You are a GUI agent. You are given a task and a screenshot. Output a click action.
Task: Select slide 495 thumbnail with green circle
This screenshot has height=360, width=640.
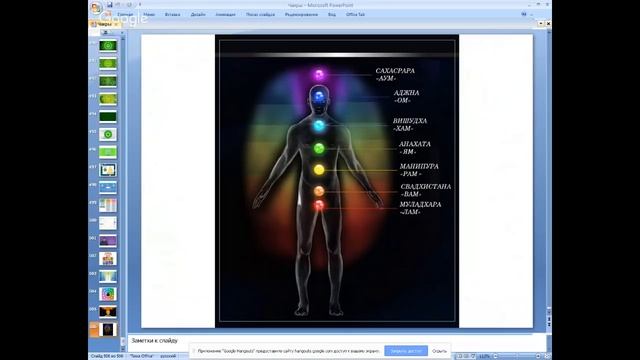tap(108, 134)
